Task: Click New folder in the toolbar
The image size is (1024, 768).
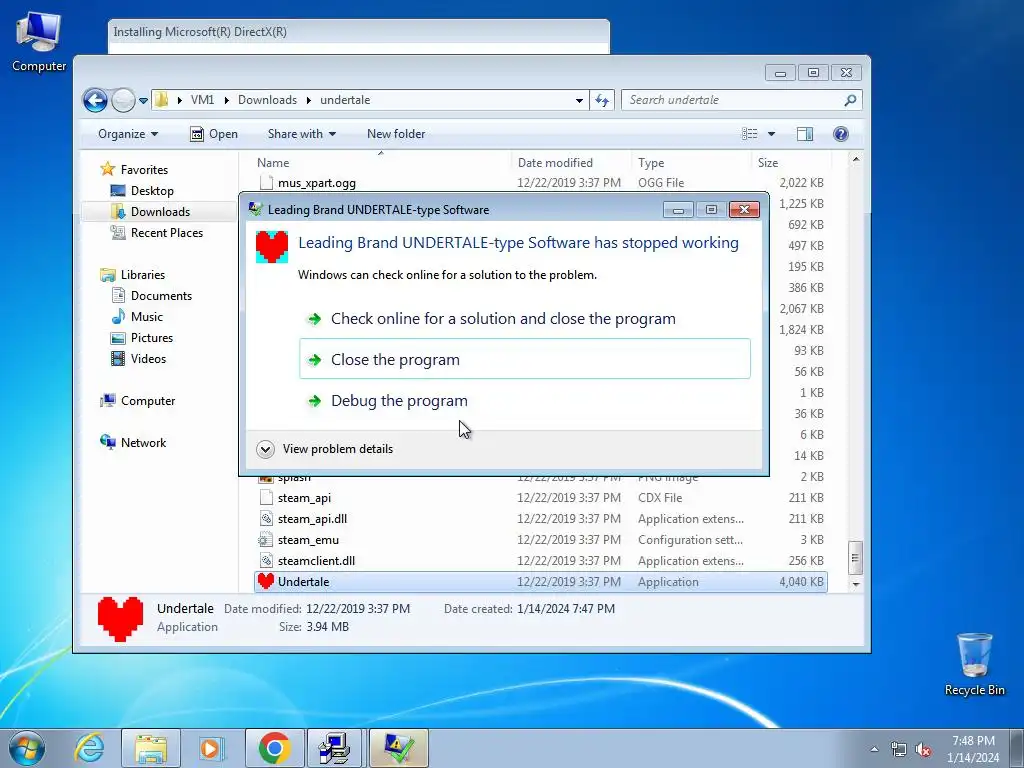Action: 396,134
